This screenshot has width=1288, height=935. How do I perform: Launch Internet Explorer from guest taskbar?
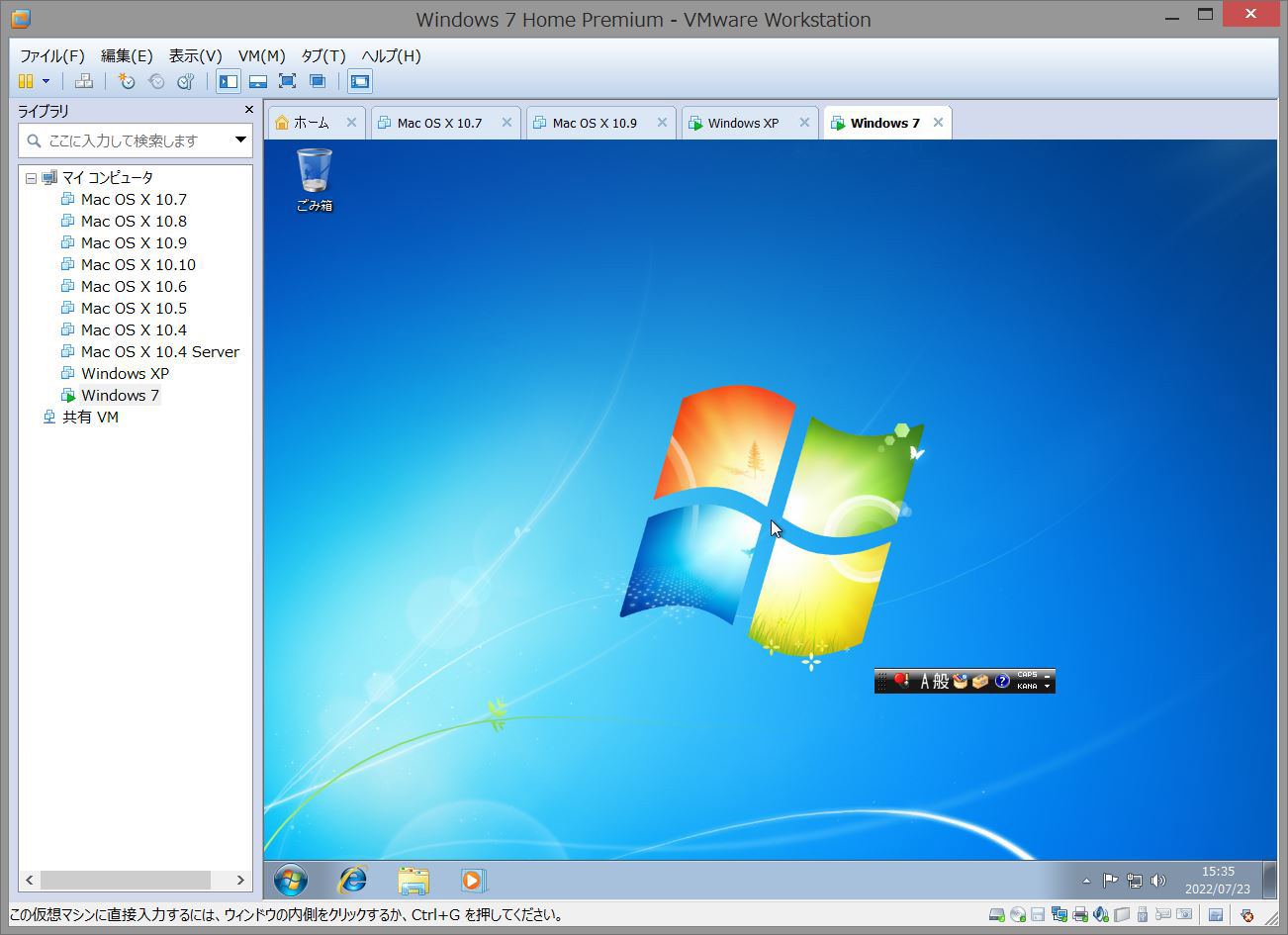tap(352, 879)
